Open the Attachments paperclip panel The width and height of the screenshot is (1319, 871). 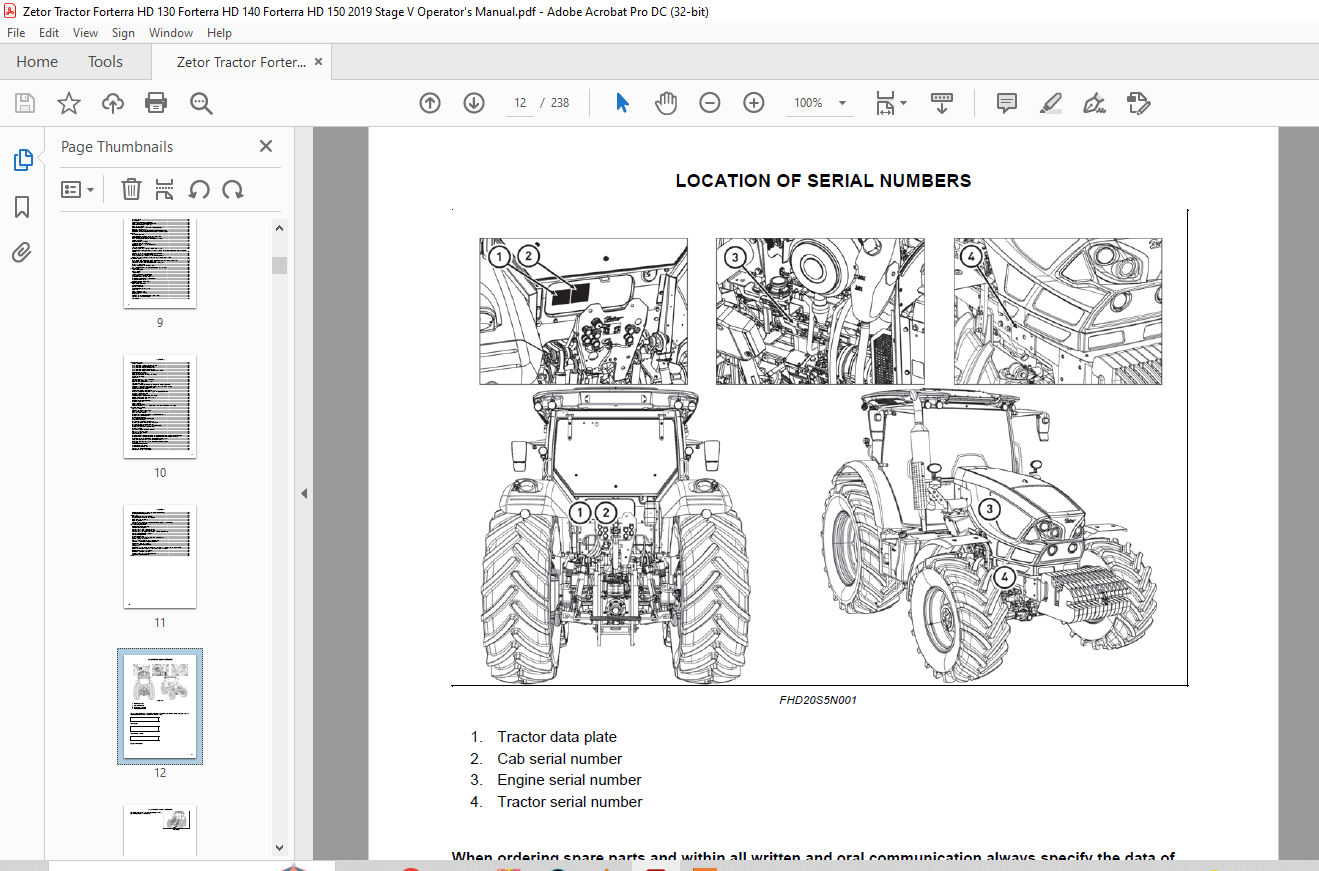(22, 252)
